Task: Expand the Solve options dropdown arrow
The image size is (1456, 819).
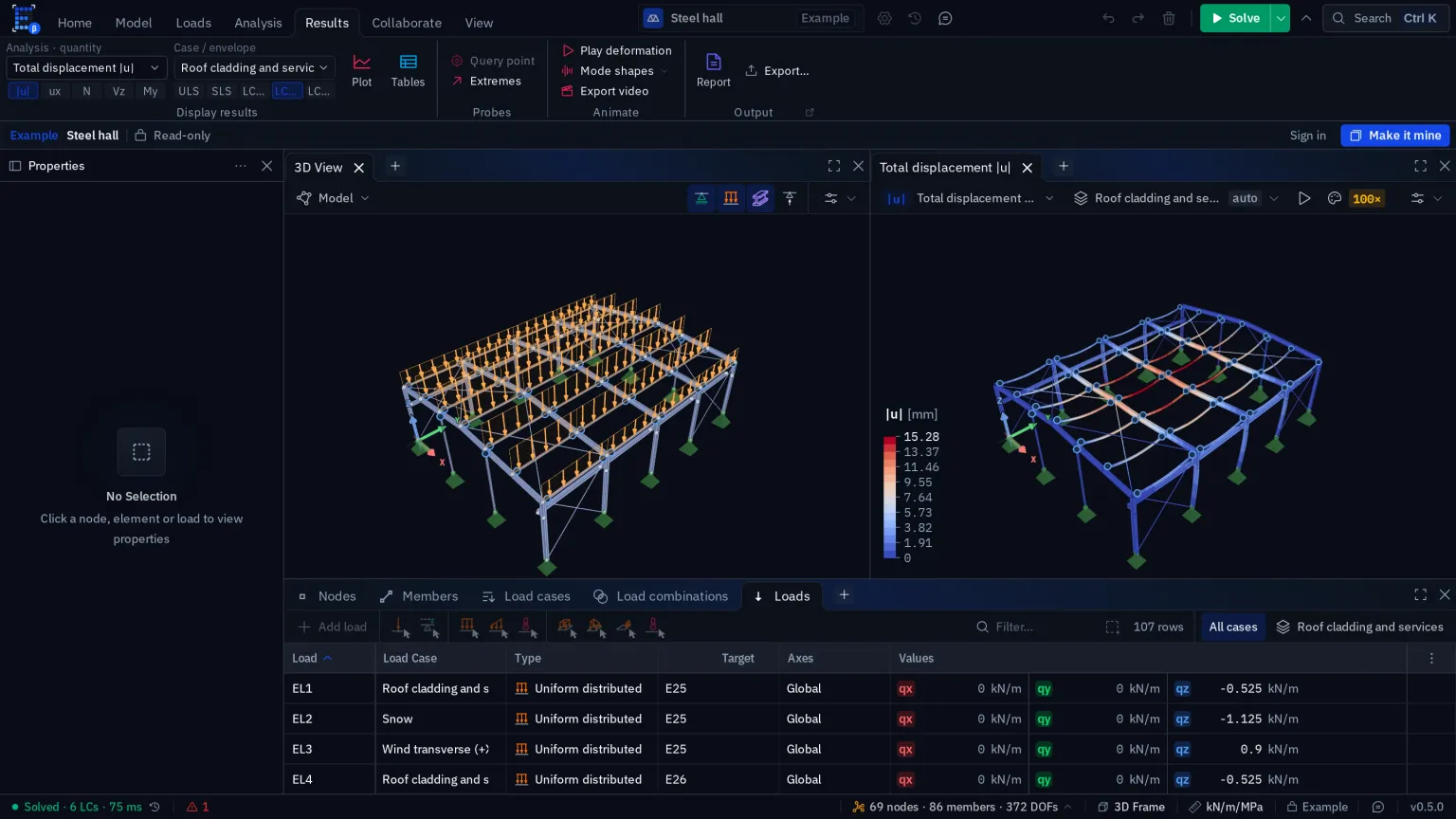Action: (x=1281, y=18)
